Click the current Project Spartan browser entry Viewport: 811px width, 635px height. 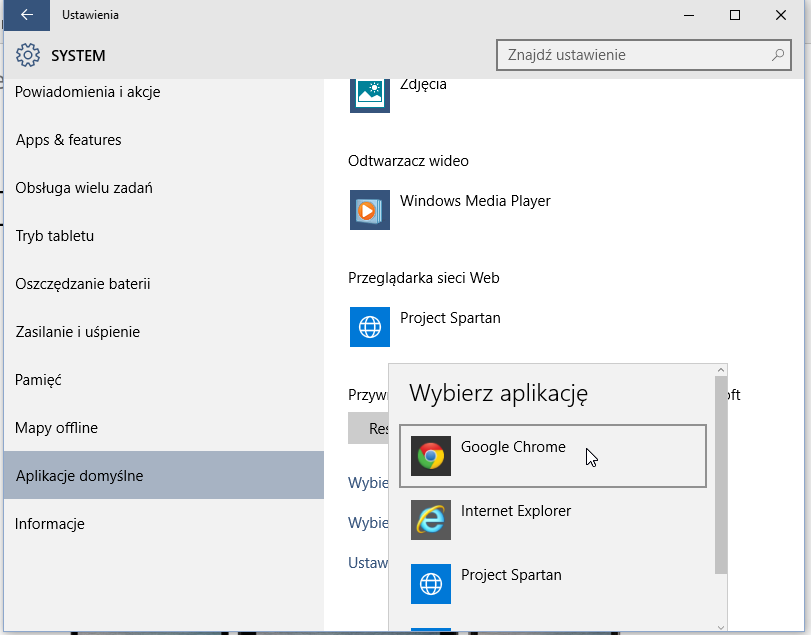pyautogui.click(x=425, y=327)
